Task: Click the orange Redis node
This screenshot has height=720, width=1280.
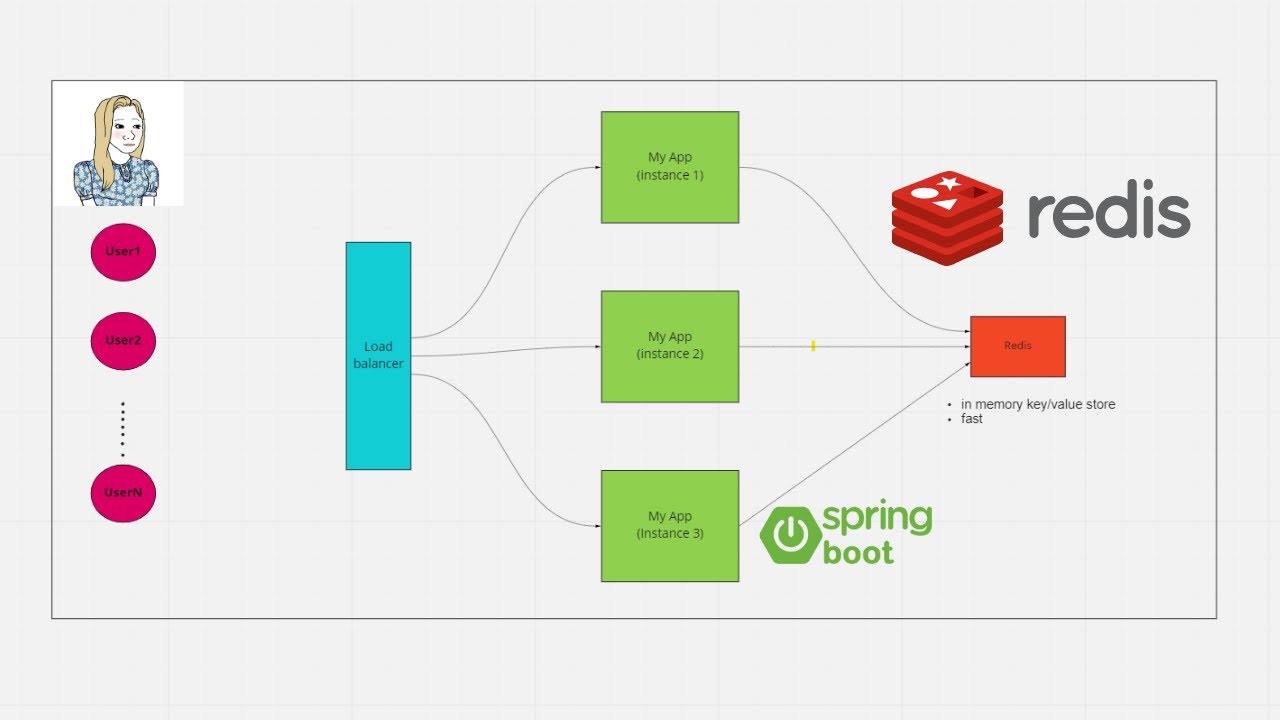Action: click(x=1018, y=346)
